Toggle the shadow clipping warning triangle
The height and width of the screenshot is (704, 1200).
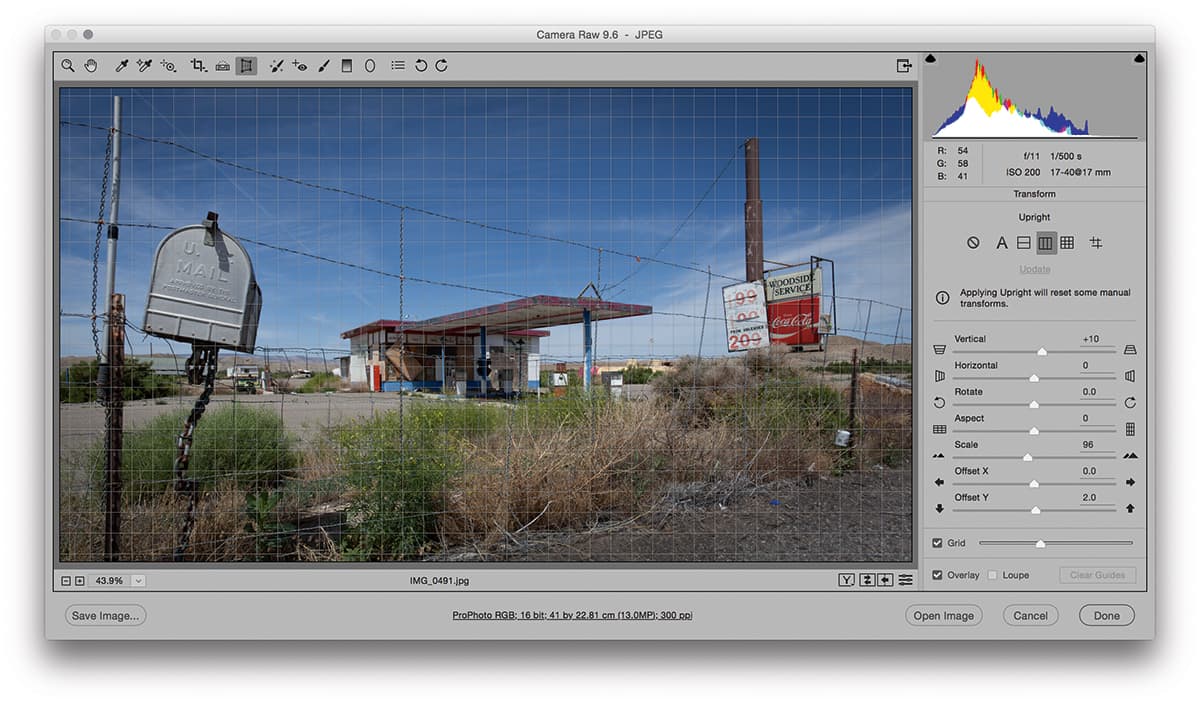tap(931, 59)
